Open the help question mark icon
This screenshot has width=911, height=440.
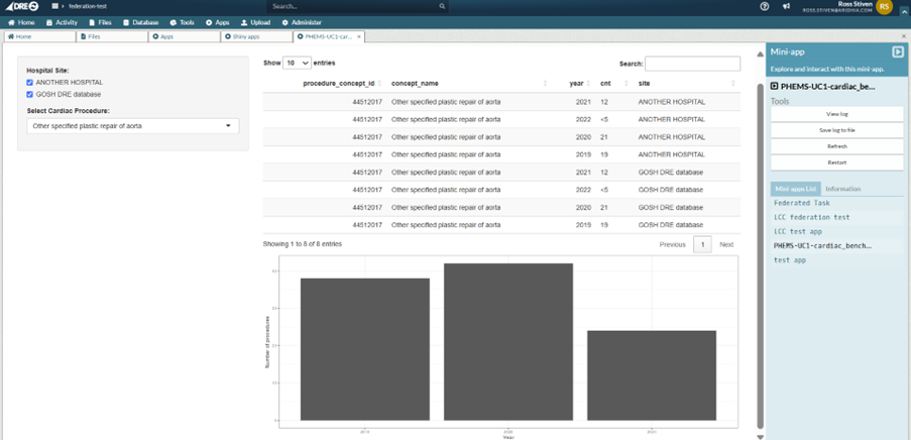(x=765, y=6)
